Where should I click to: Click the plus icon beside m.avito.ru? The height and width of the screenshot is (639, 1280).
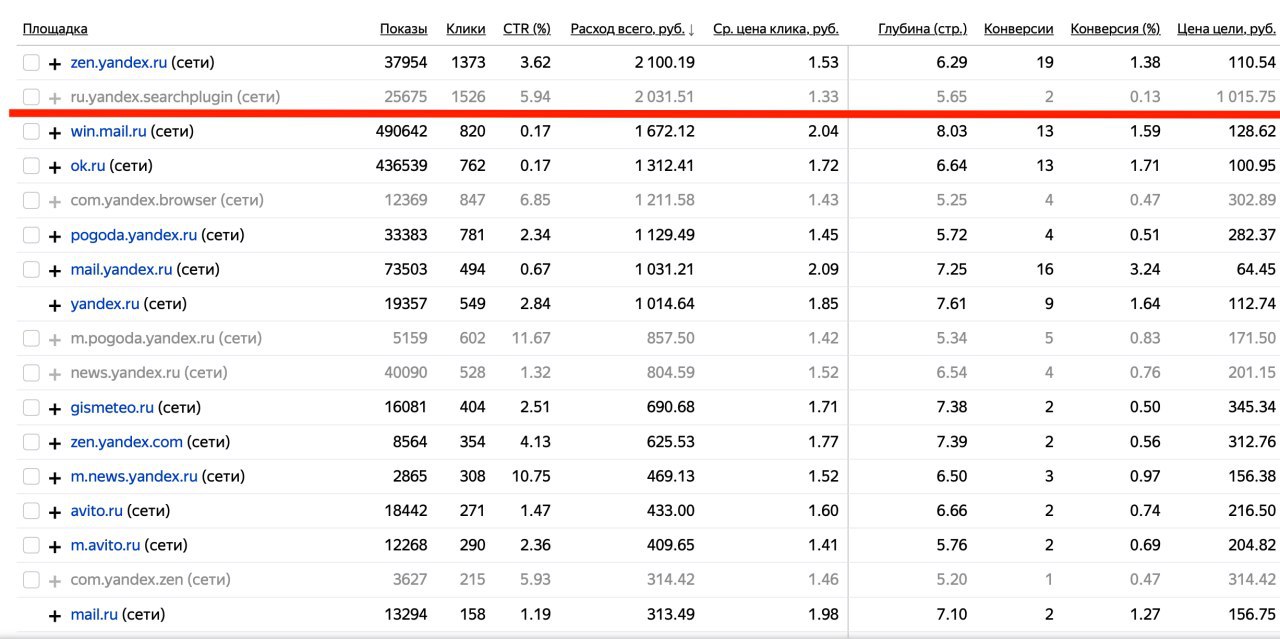tap(55, 546)
